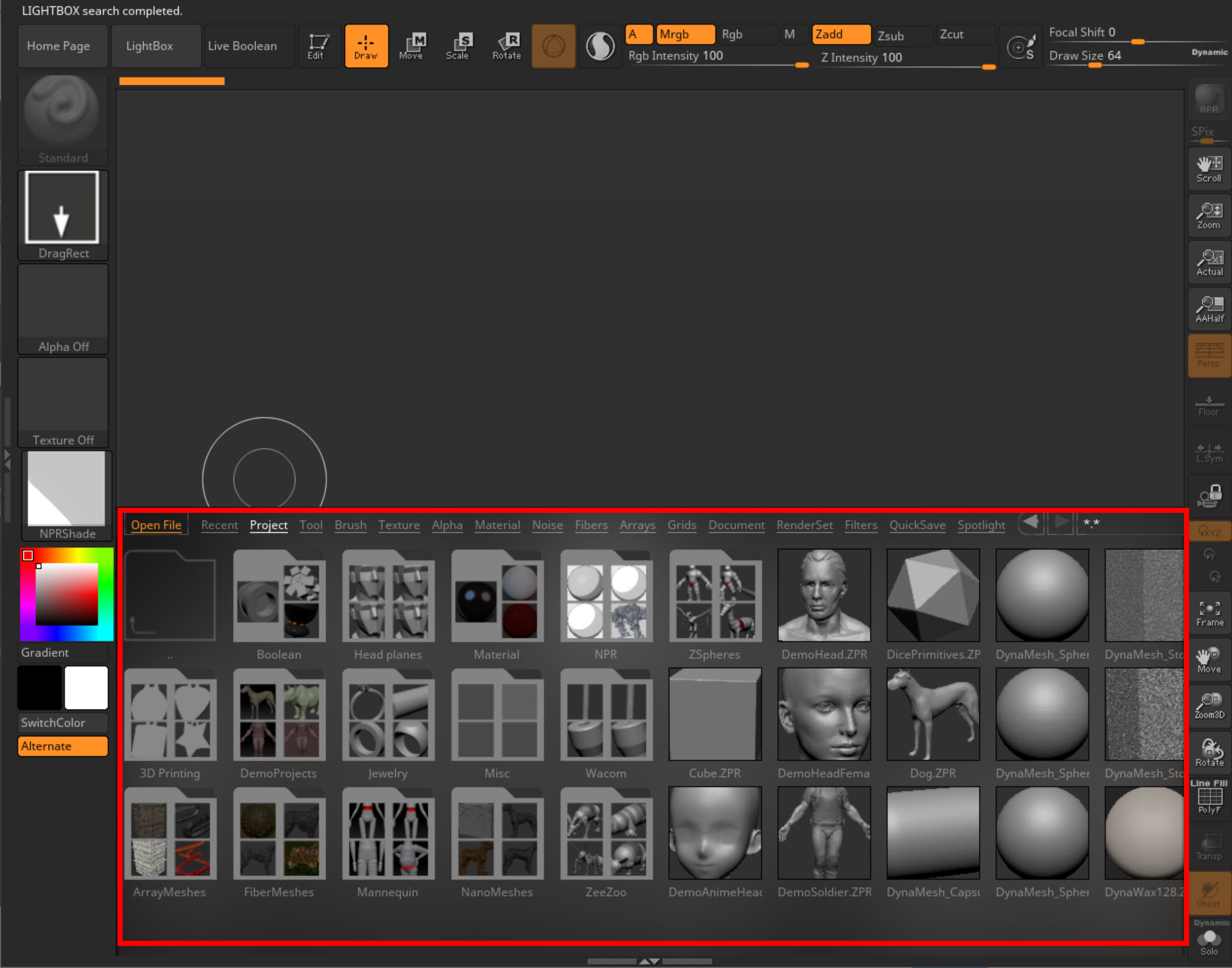Viewport: 1232px width, 968px height.
Task: Click the Gizmo 3D sphere icon
Action: pyautogui.click(x=554, y=46)
